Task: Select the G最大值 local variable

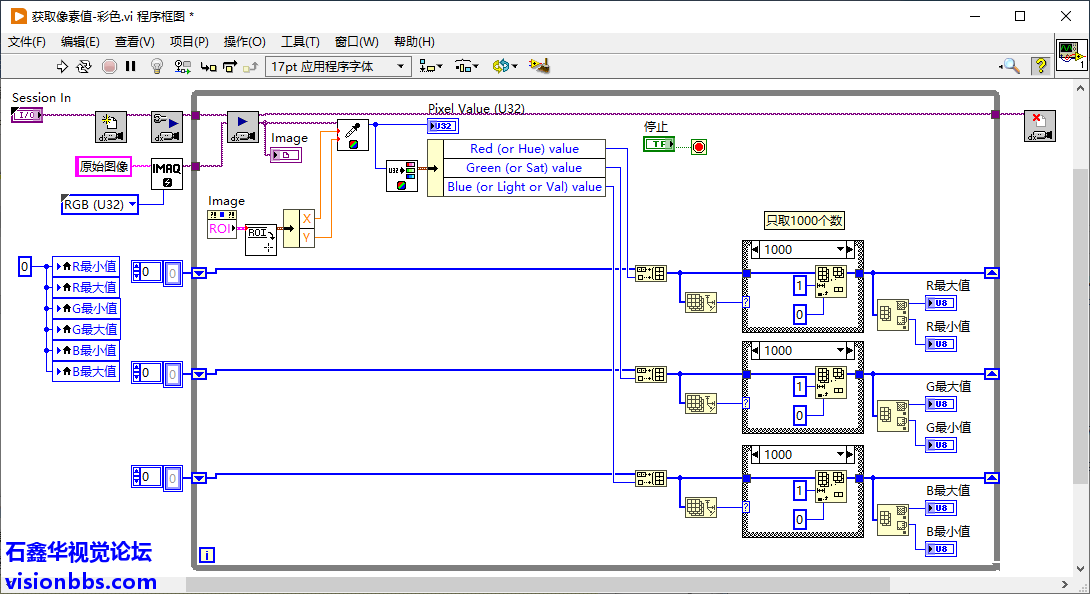Action: (86, 329)
